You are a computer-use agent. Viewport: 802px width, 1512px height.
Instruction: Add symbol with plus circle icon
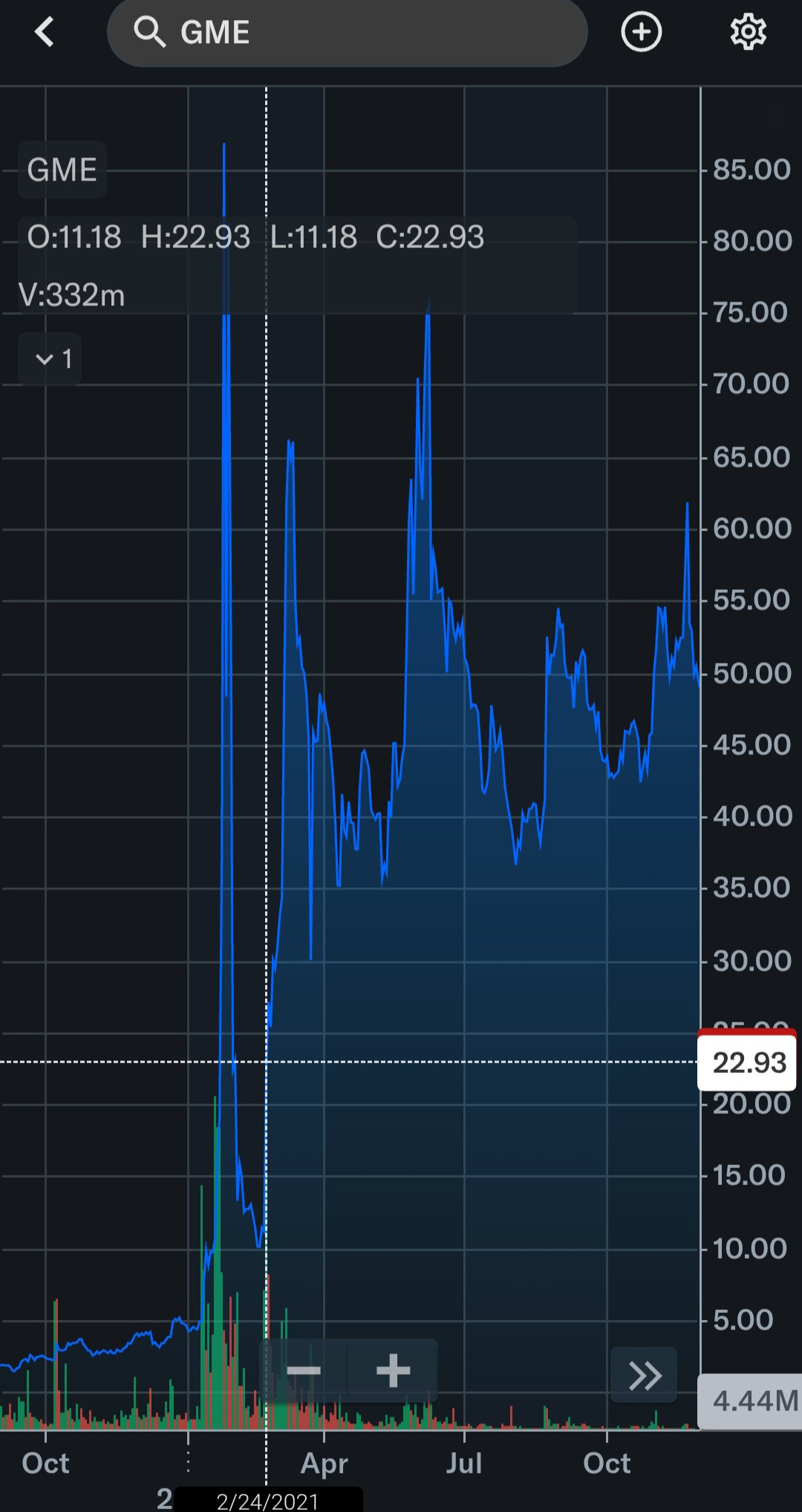pyautogui.click(x=642, y=32)
